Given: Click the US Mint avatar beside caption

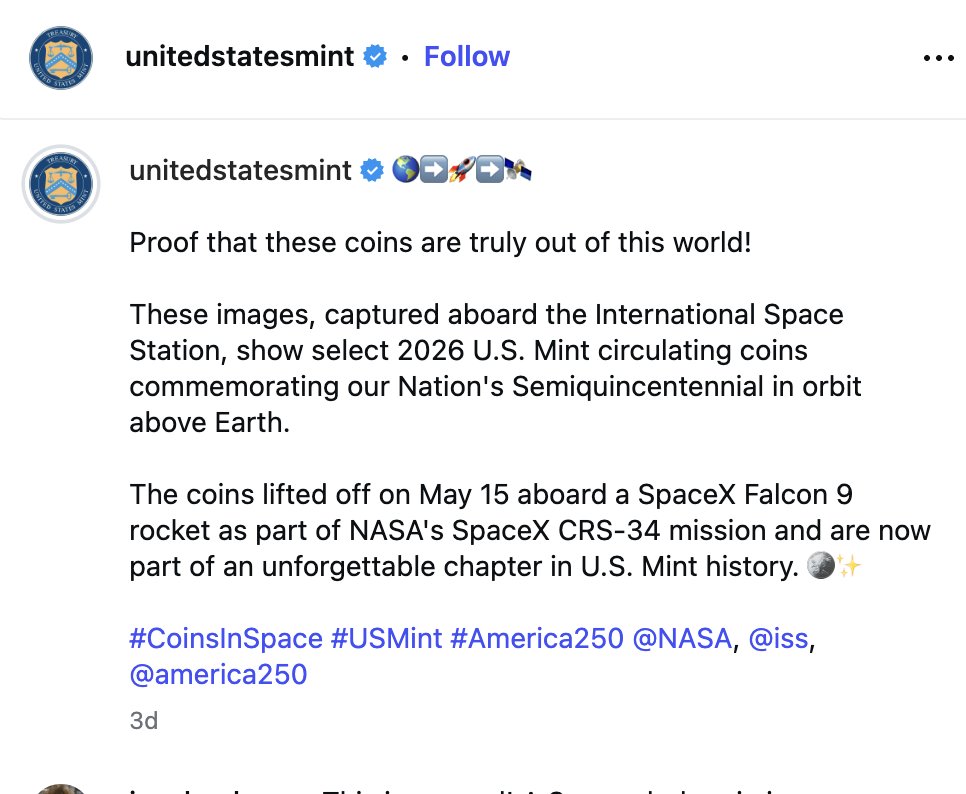Looking at the screenshot, I should (x=61, y=184).
